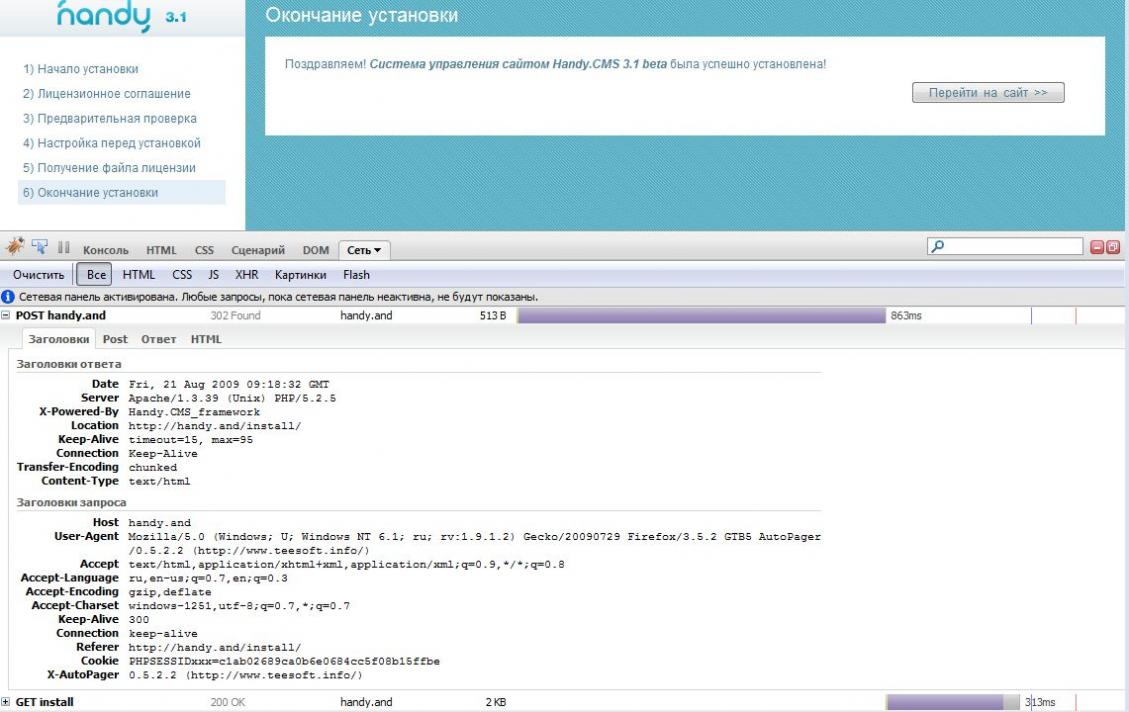Toggle the XHR request filter
The image size is (1129, 712).
[x=246, y=275]
